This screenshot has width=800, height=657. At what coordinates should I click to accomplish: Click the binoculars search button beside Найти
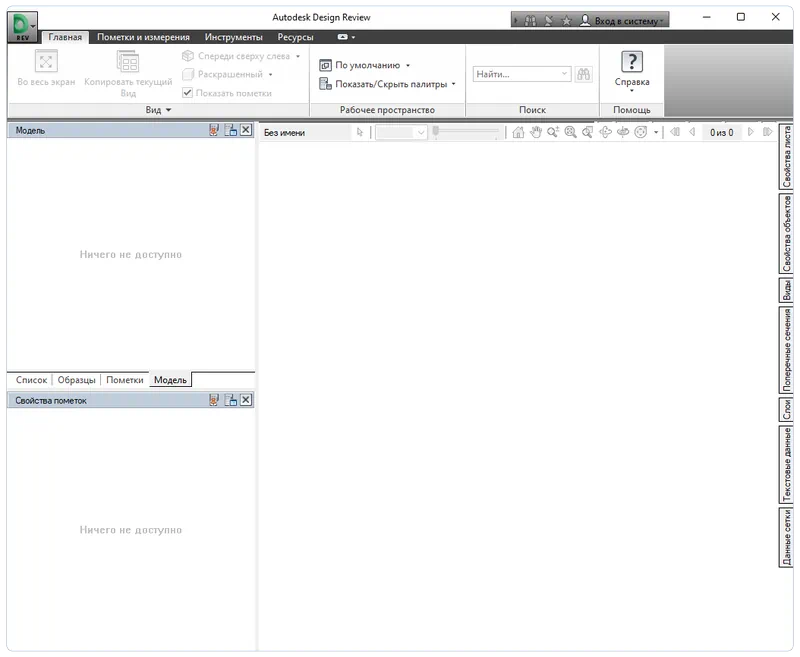point(583,74)
